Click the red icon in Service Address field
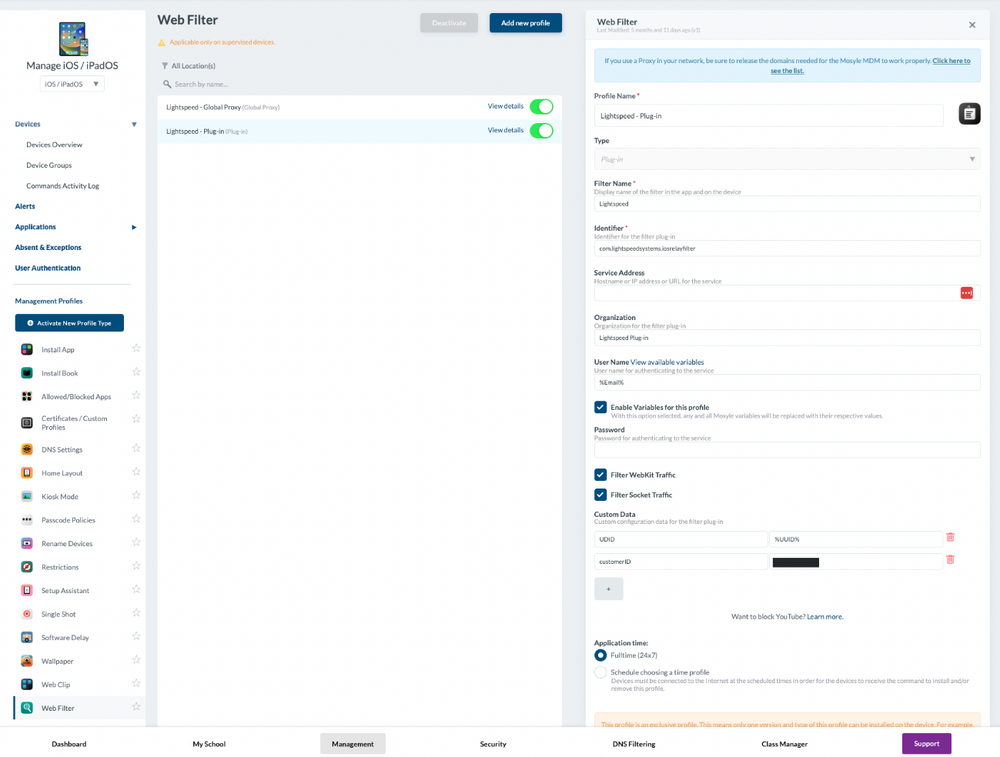 tap(967, 293)
